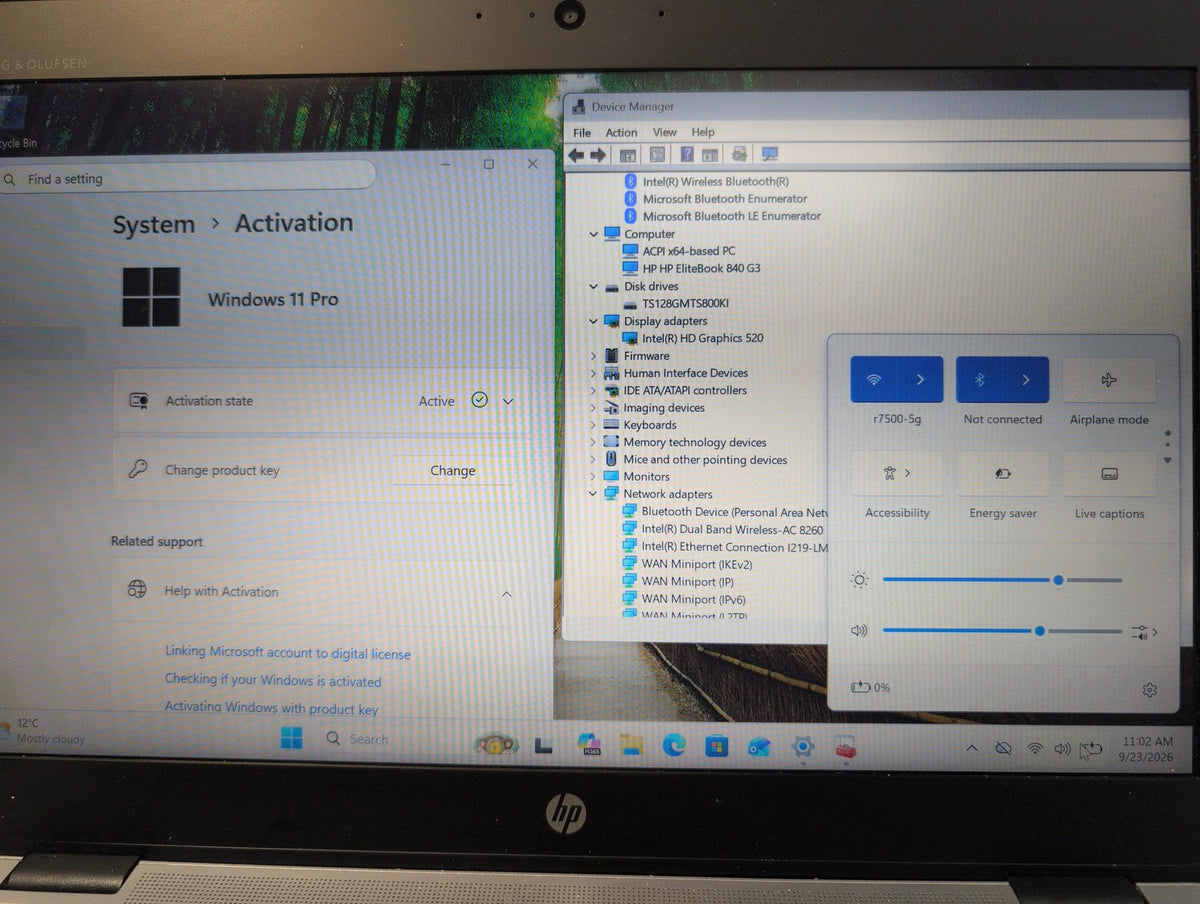Open the Action menu in Device Manager
The height and width of the screenshot is (904, 1200).
coord(621,132)
